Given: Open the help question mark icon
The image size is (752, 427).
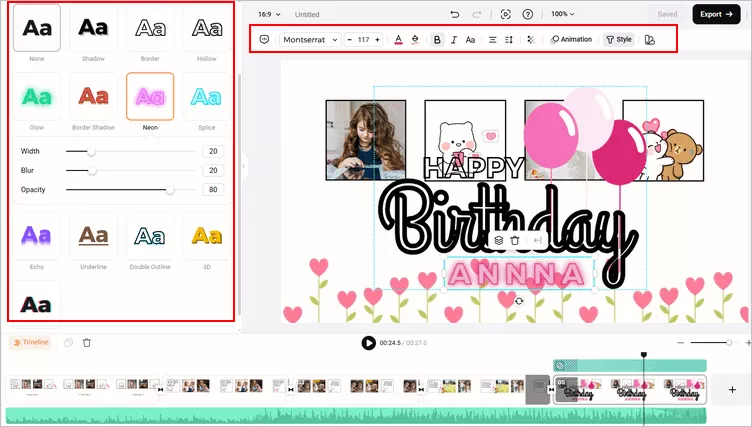Looking at the screenshot, I should coord(528,14).
